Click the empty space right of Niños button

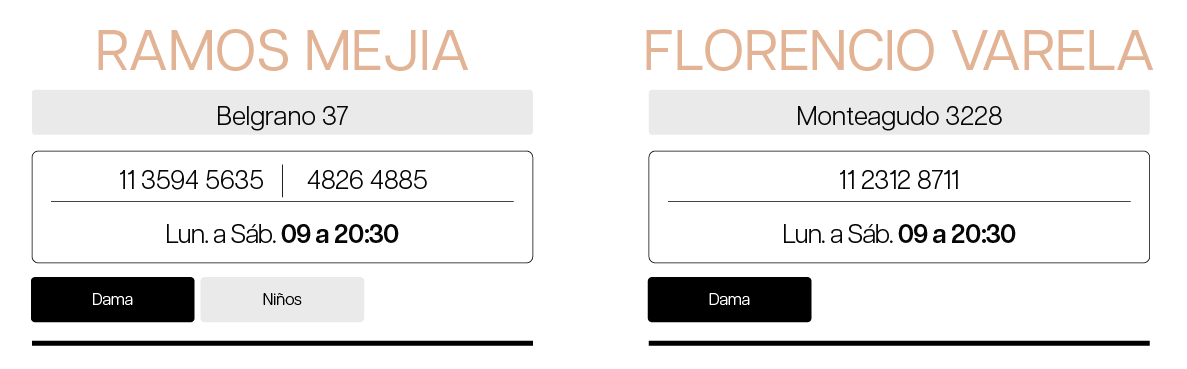click(x=449, y=299)
